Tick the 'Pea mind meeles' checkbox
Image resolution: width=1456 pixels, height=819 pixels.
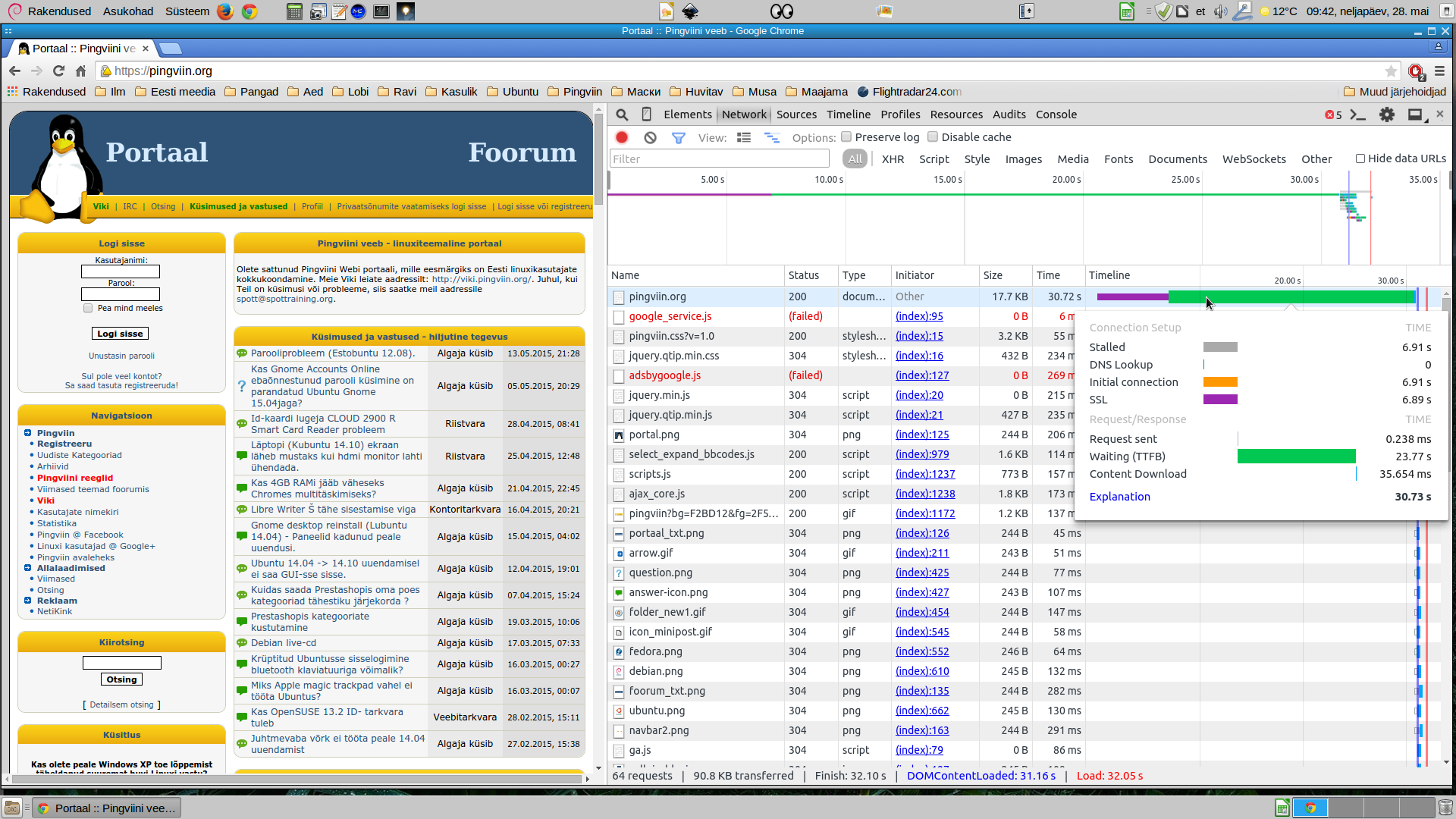tap(88, 308)
